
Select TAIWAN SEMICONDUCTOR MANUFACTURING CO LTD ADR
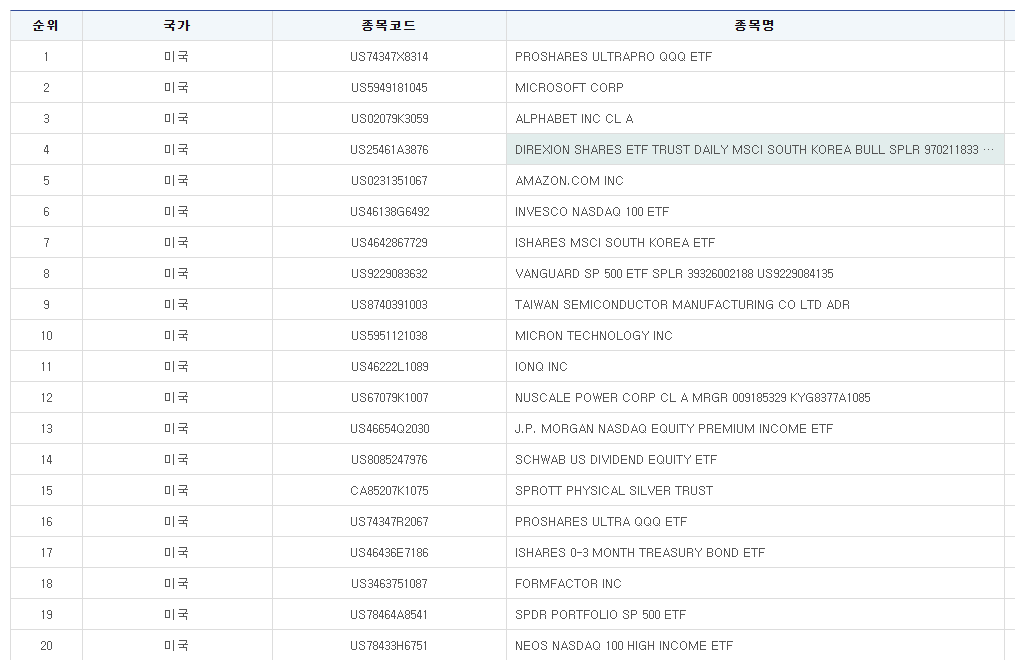pyautogui.click(x=682, y=305)
